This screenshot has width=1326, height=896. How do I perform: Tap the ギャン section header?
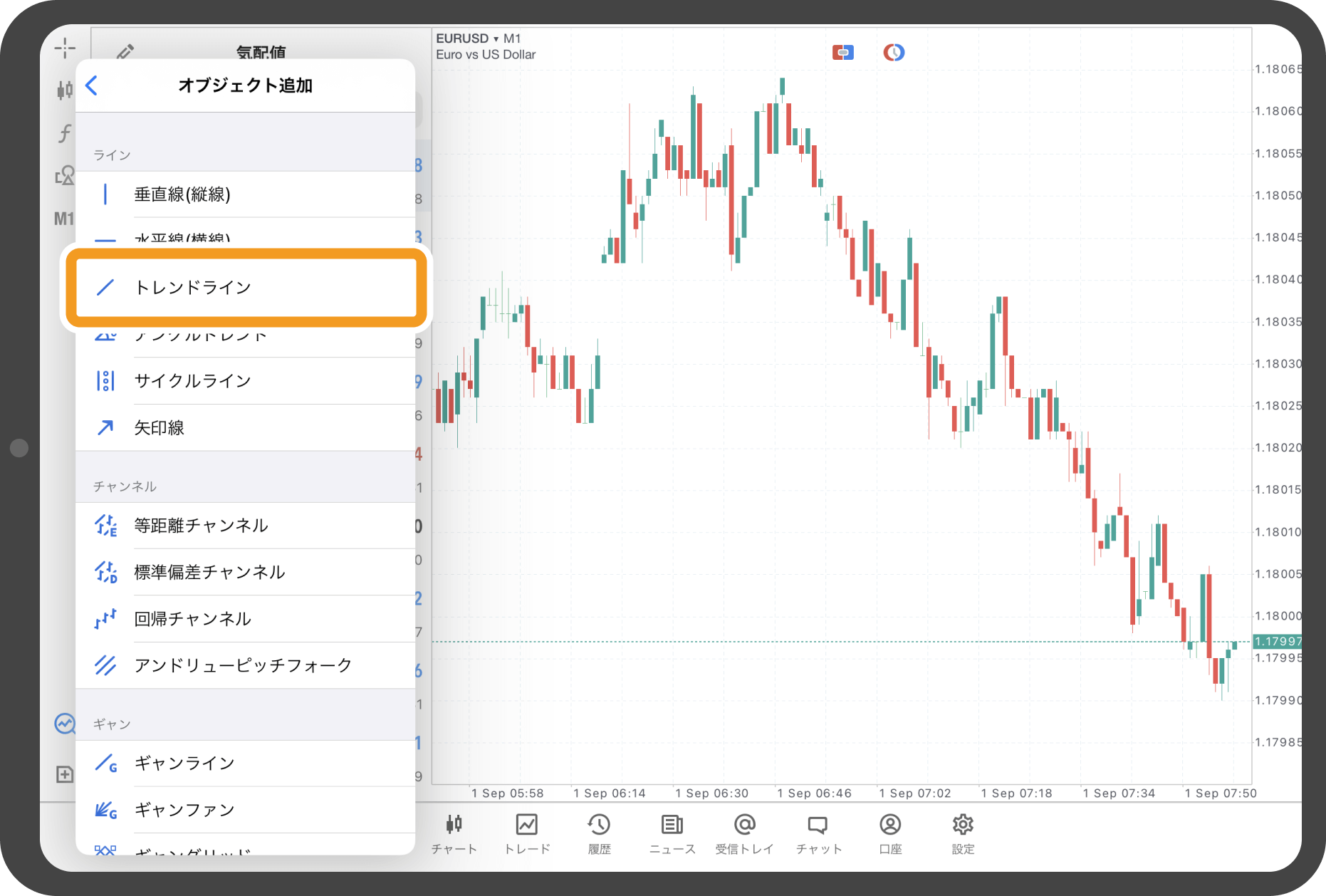tap(112, 724)
